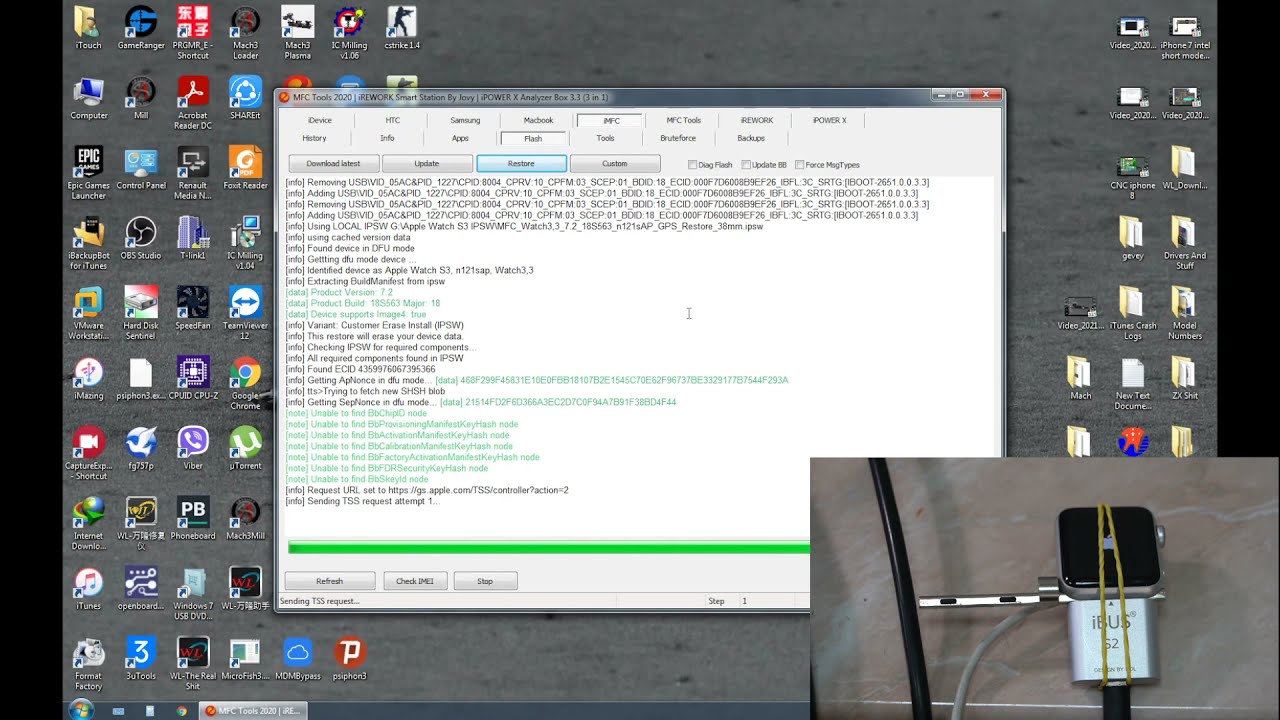Image resolution: width=1280 pixels, height=720 pixels.
Task: Open the iTunes desktop icon
Action: click(88, 589)
